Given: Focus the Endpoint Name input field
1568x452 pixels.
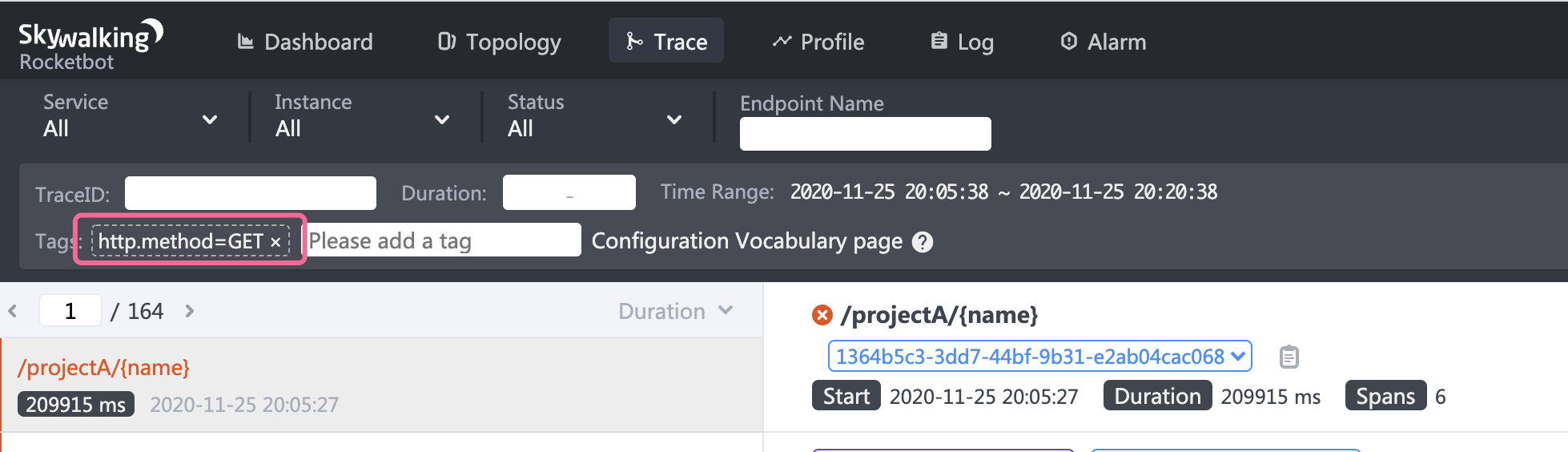Looking at the screenshot, I should coord(865,134).
